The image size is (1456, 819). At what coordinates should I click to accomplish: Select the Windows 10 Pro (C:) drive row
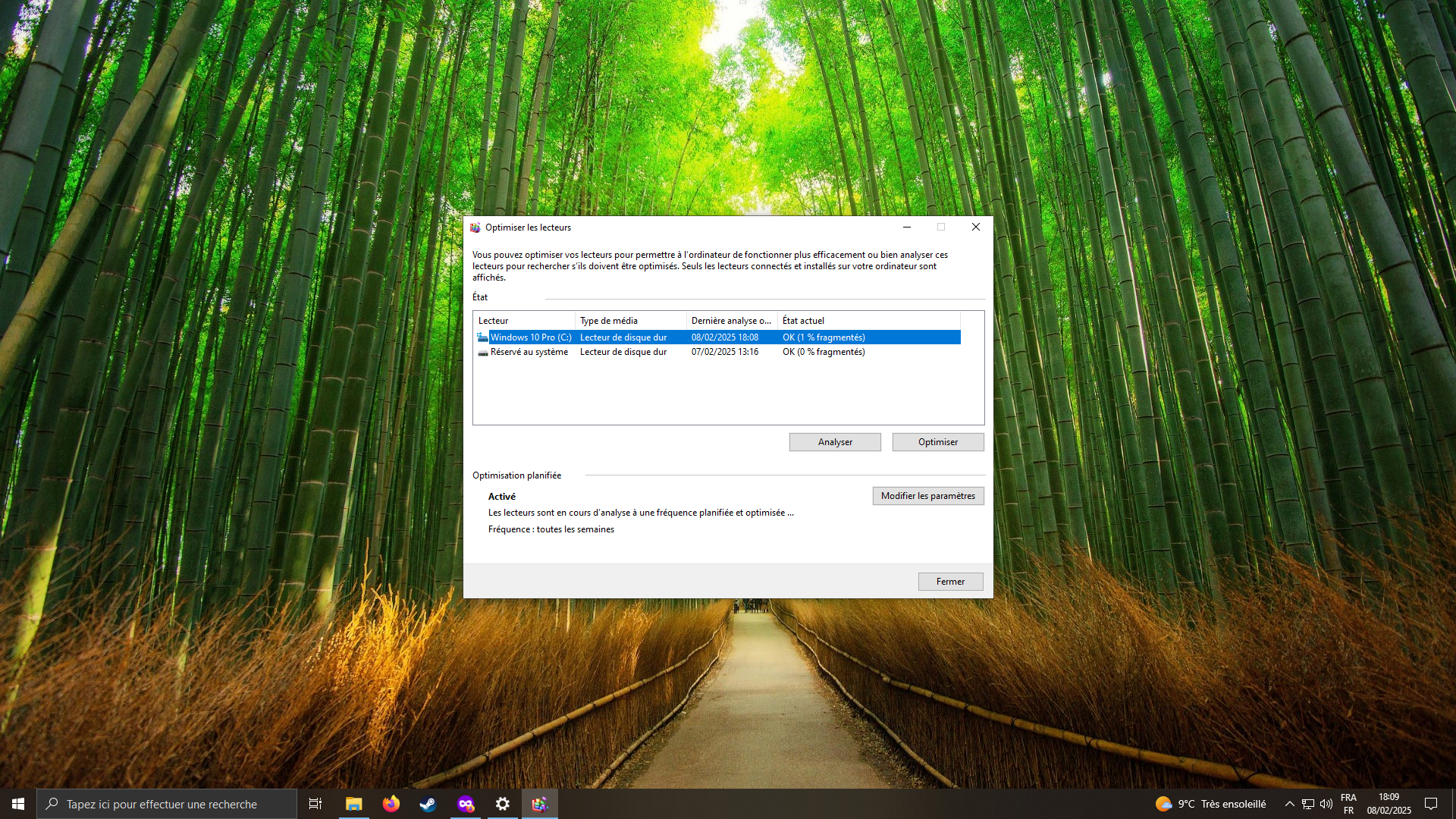(x=717, y=337)
